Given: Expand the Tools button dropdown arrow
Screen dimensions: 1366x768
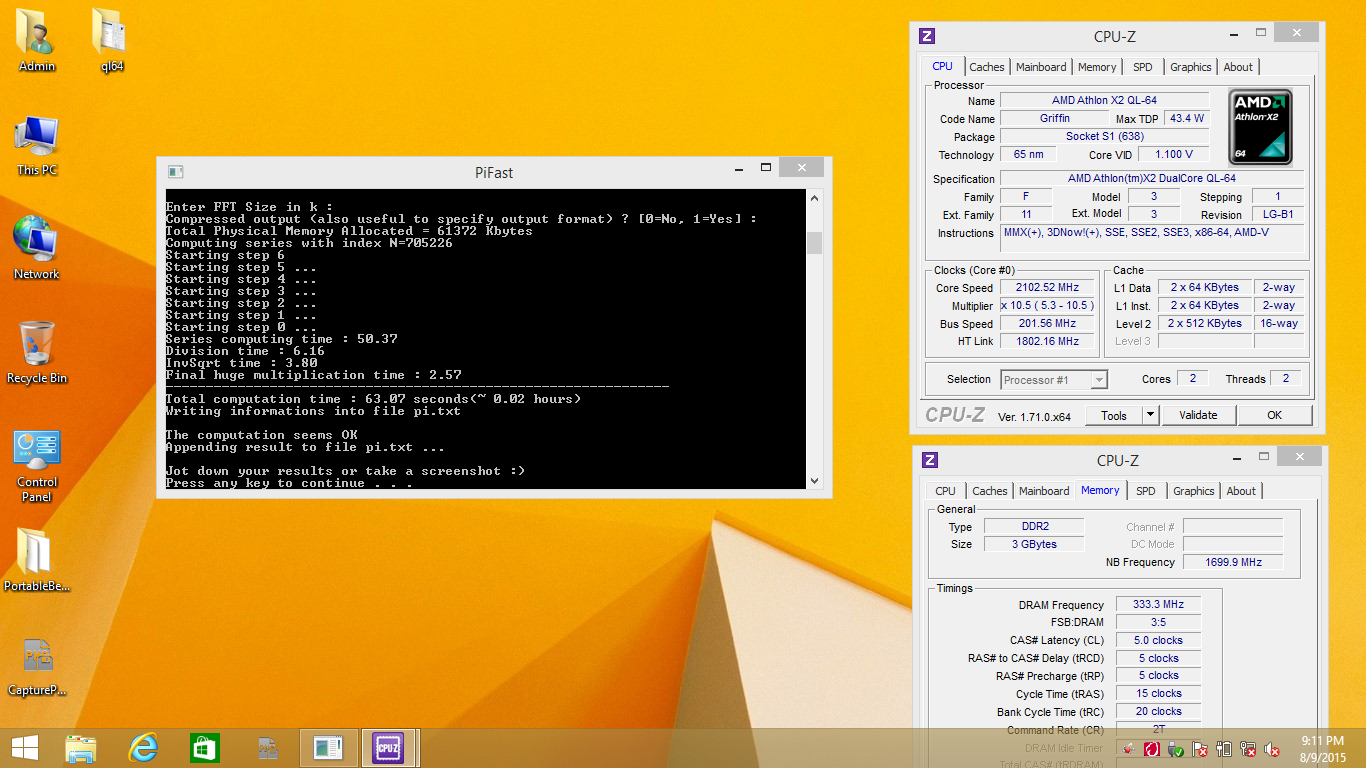Looking at the screenshot, I should 1150,415.
